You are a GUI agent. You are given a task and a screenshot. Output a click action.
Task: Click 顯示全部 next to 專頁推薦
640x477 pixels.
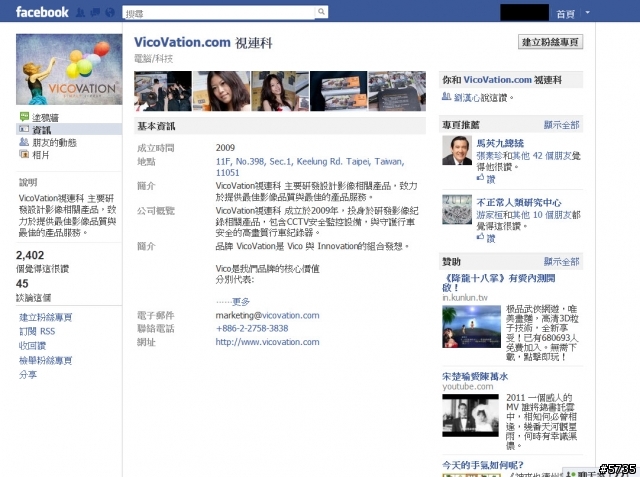coord(561,125)
